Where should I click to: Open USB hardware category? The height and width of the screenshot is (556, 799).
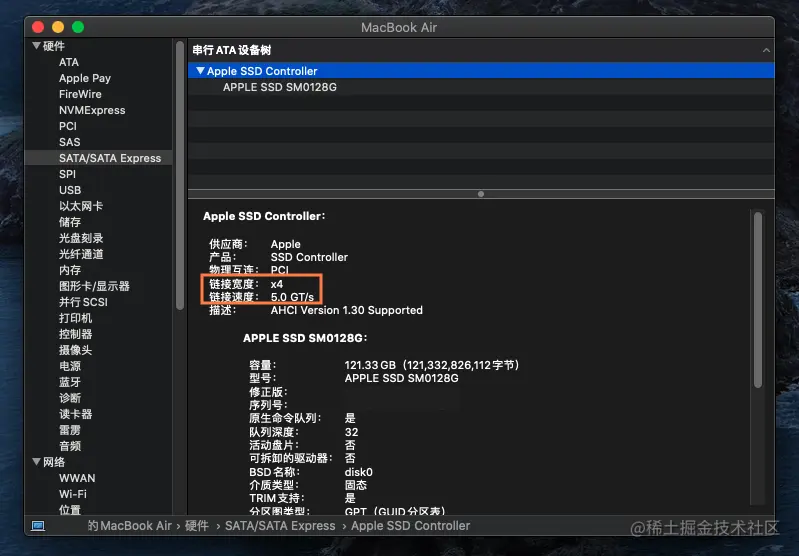70,190
